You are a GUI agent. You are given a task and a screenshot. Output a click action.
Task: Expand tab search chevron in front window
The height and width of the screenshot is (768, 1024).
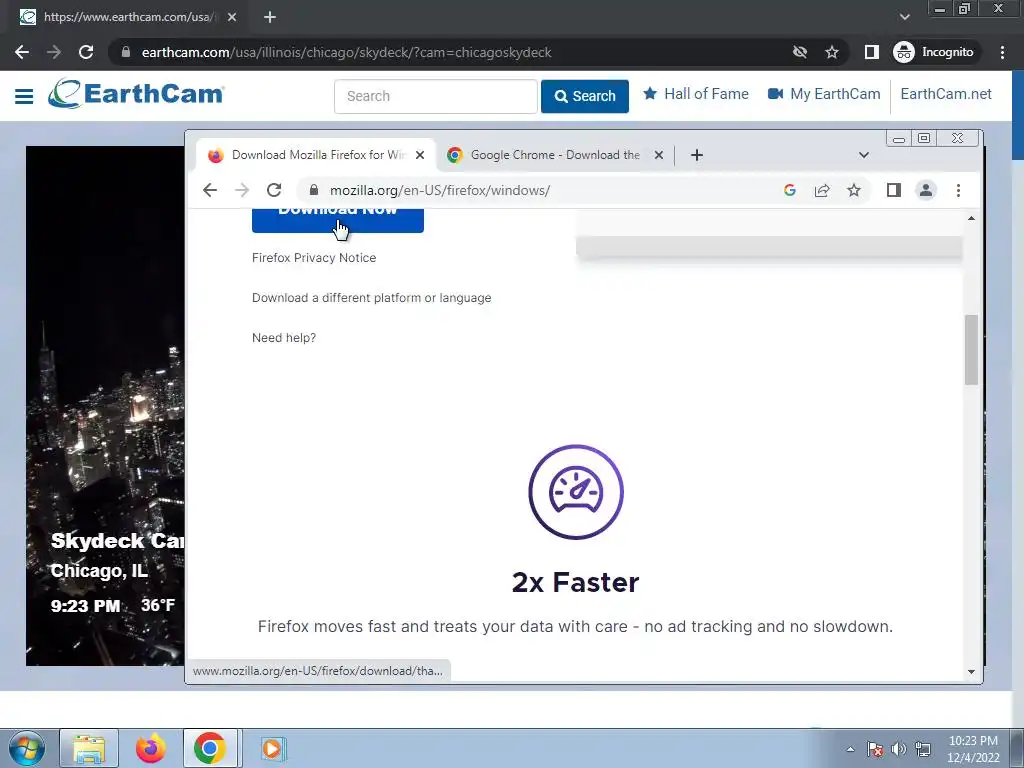[x=863, y=155]
